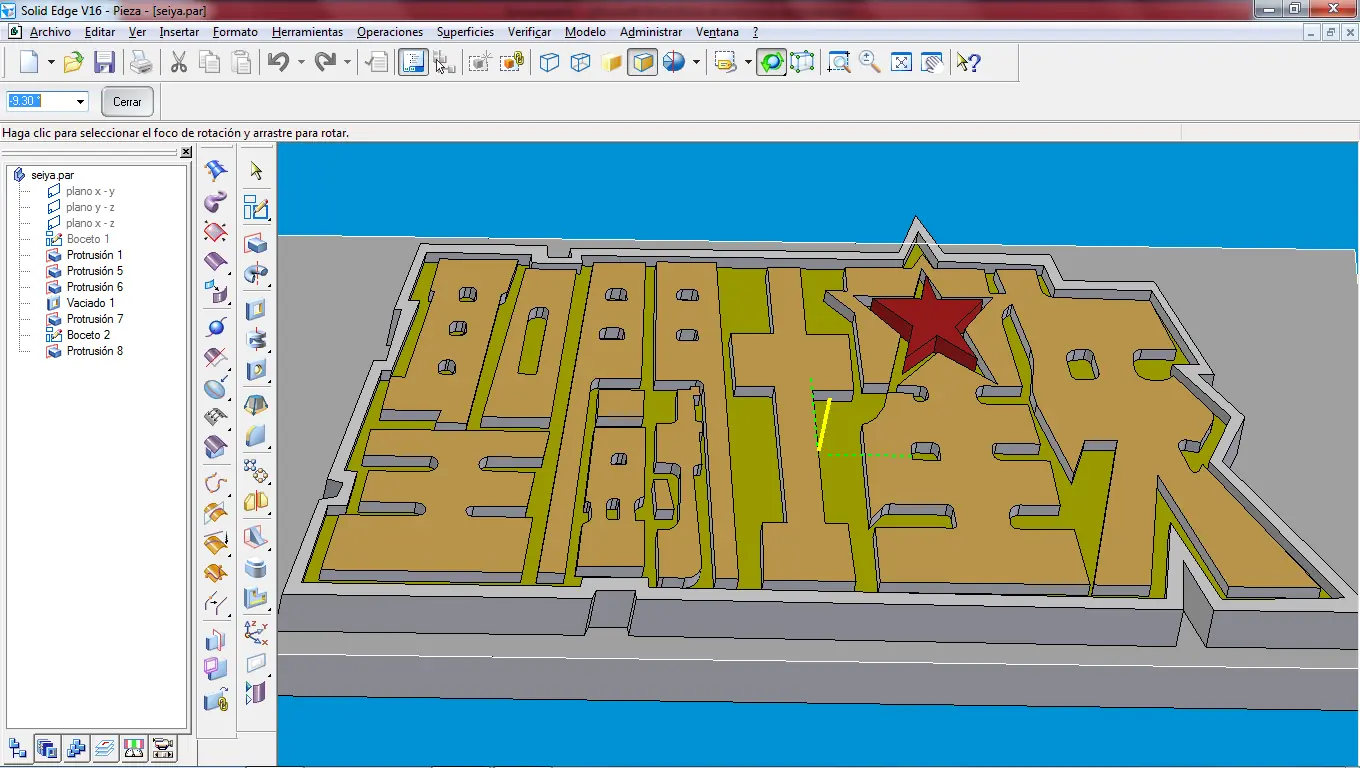Toggle the shaded with visible edges display

point(642,63)
